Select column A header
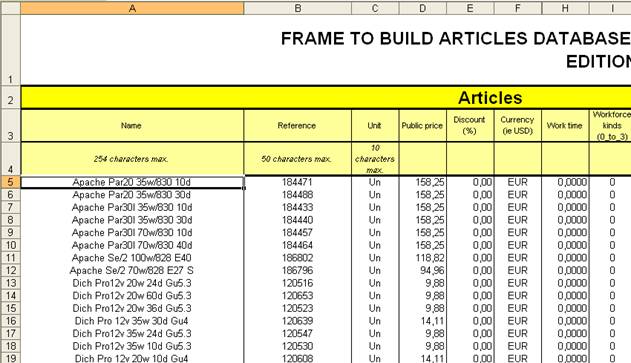 (132, 8)
